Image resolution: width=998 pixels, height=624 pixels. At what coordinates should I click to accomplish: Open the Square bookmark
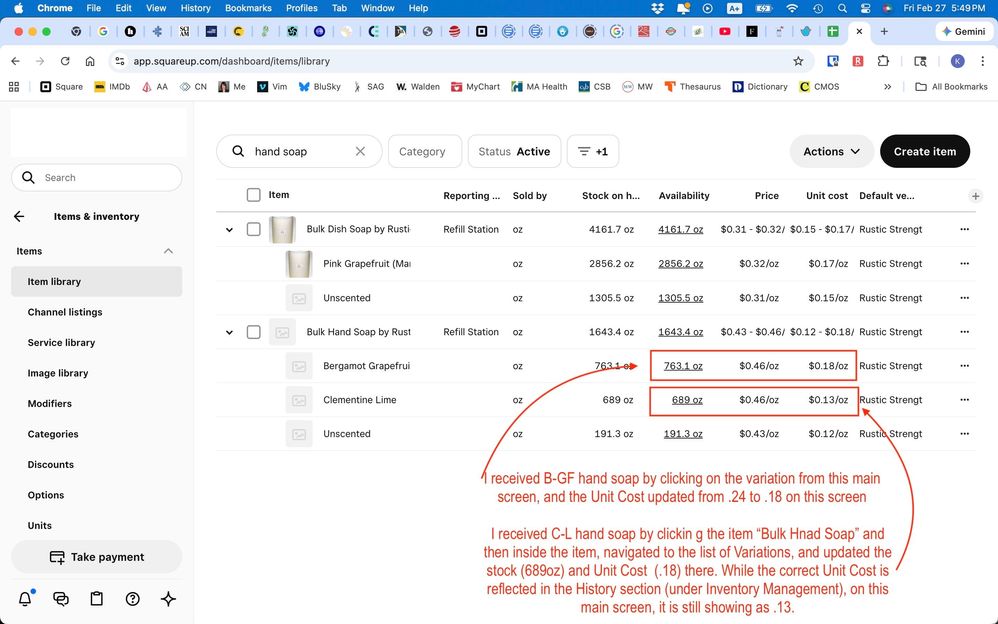[62, 87]
